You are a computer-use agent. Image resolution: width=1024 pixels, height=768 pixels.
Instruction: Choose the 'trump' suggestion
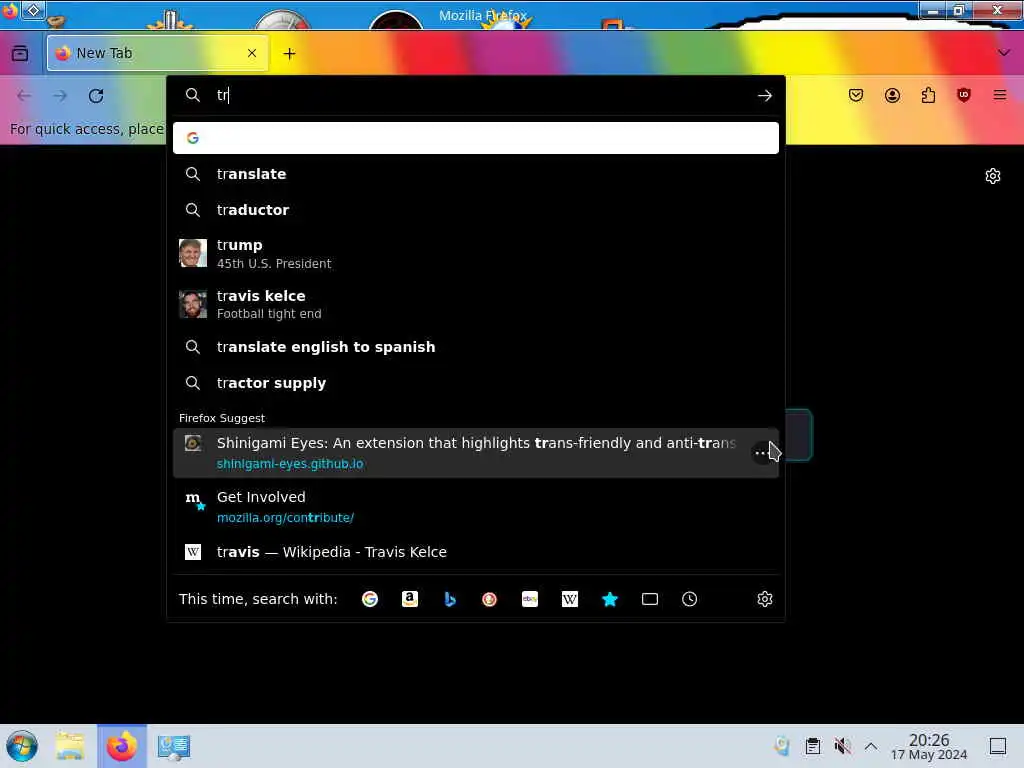click(475, 253)
